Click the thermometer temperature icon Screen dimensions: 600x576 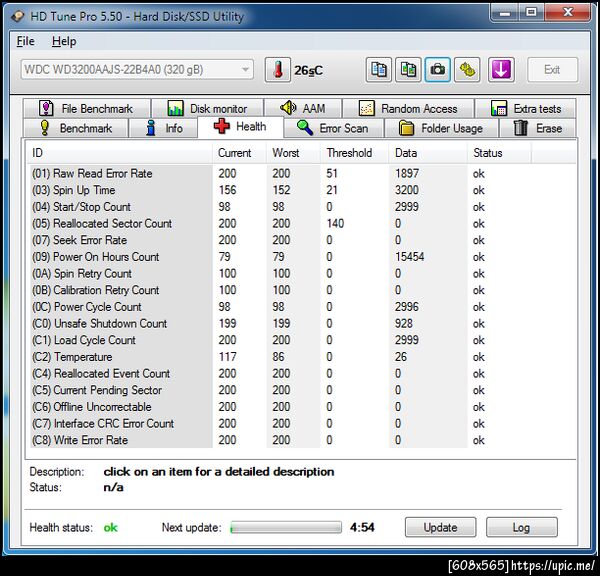click(278, 70)
